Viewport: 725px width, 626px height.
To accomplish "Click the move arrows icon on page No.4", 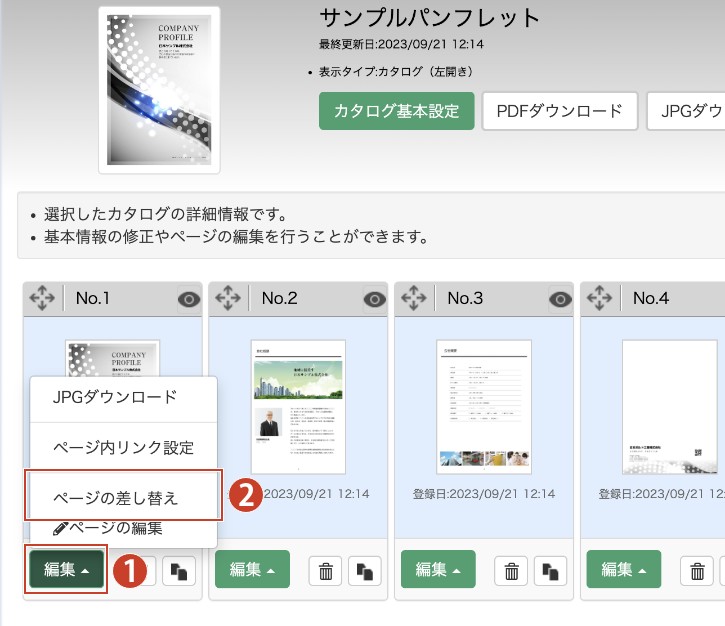I will [599, 298].
